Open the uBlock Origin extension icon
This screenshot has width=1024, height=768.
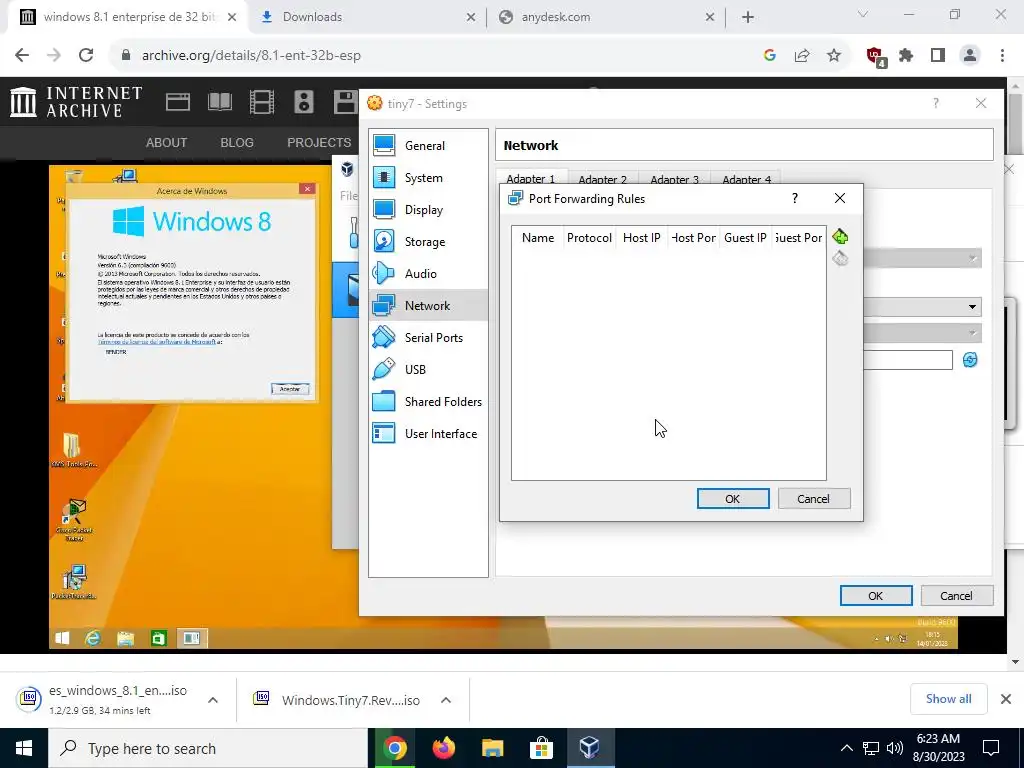coord(875,57)
